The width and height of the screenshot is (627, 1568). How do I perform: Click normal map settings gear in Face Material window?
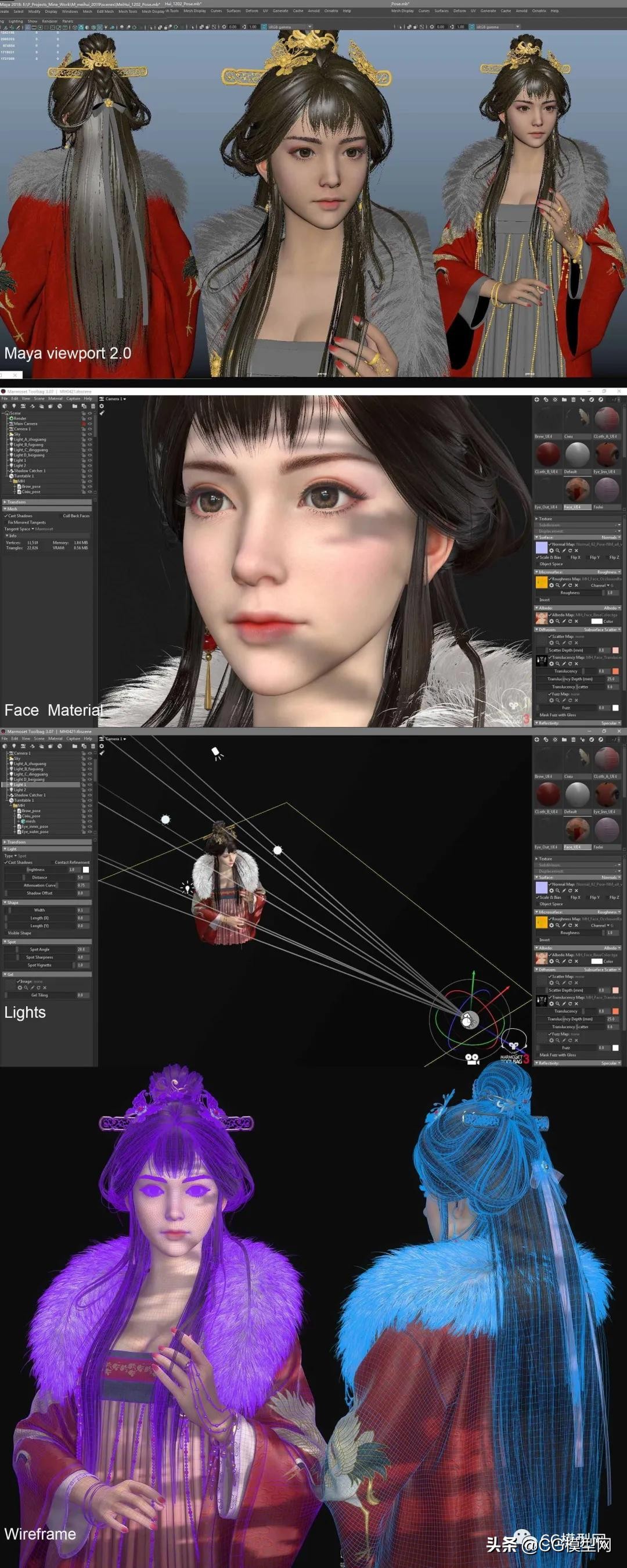pyautogui.click(x=552, y=551)
